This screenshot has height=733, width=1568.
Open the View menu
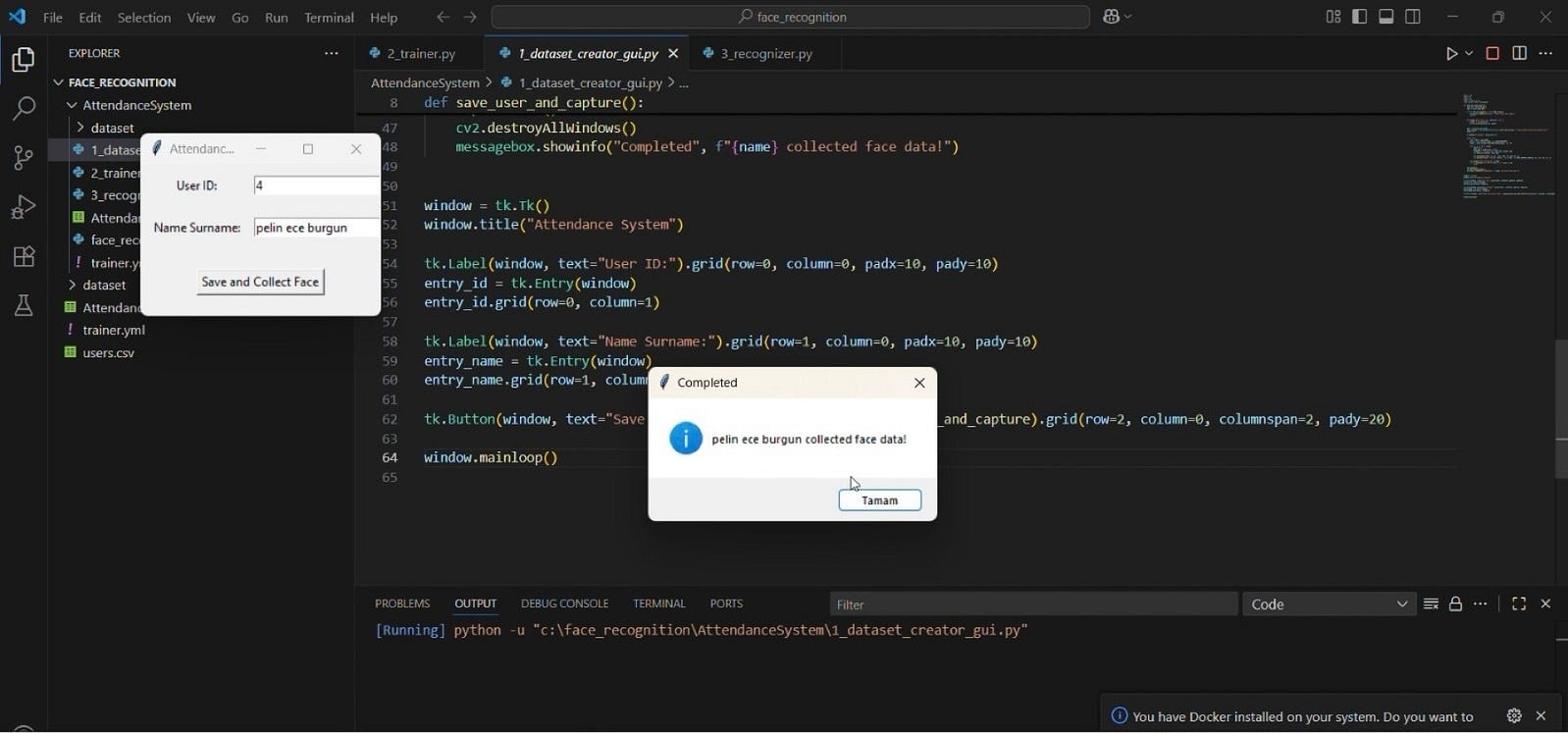coord(201,18)
